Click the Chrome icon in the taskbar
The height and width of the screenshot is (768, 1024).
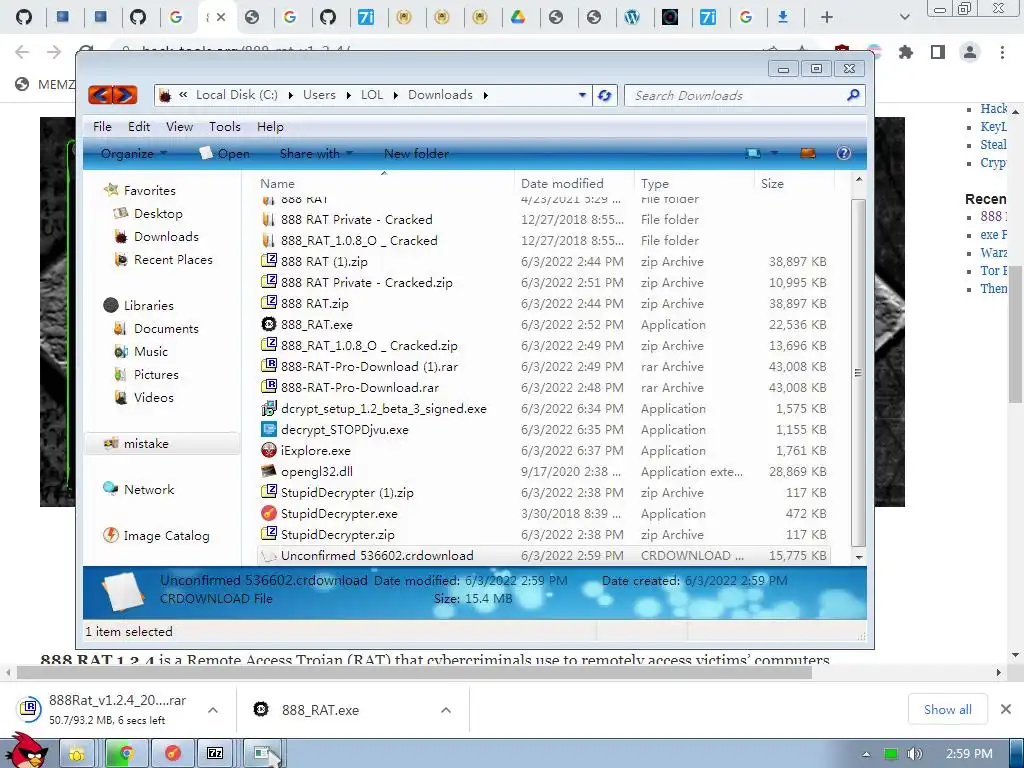125,754
